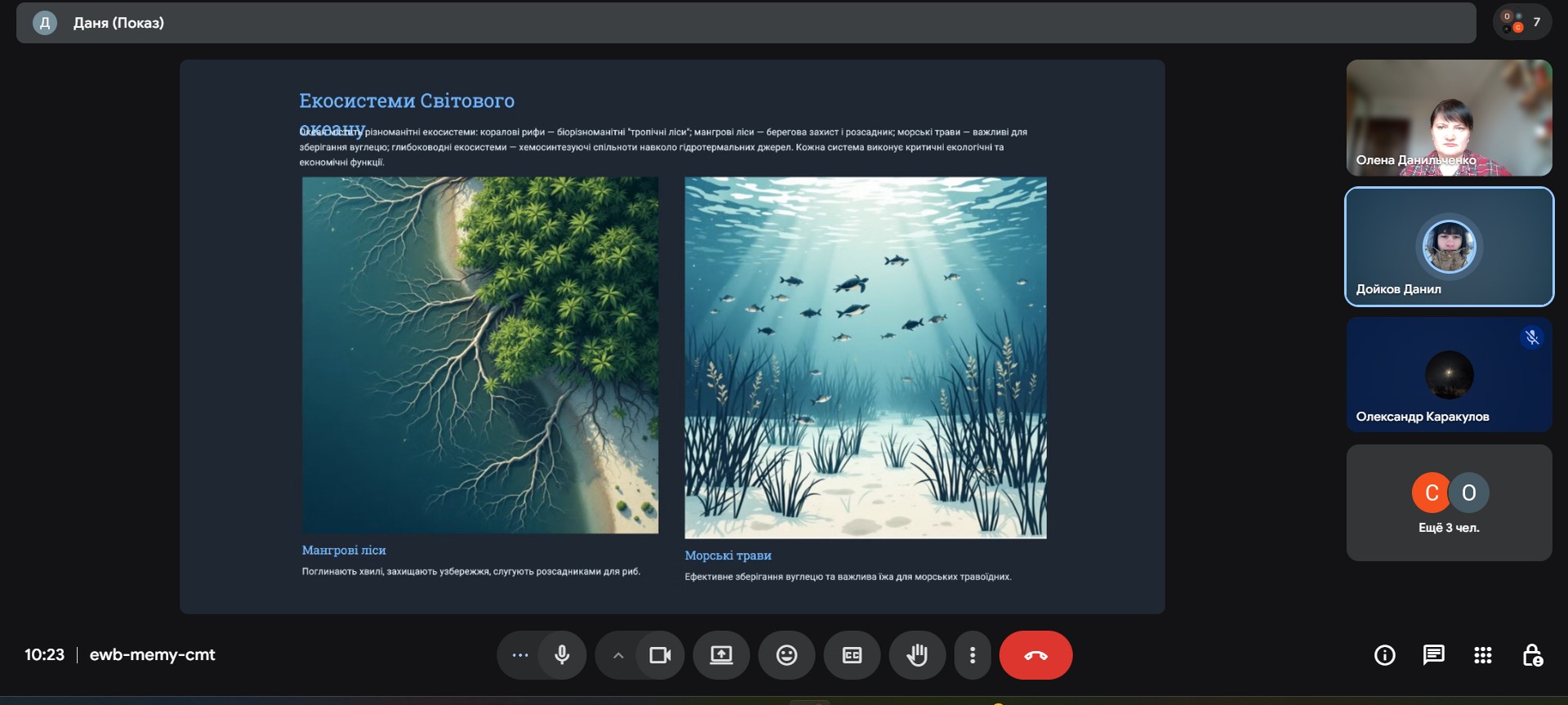Click the present screen icon

pyautogui.click(x=721, y=655)
